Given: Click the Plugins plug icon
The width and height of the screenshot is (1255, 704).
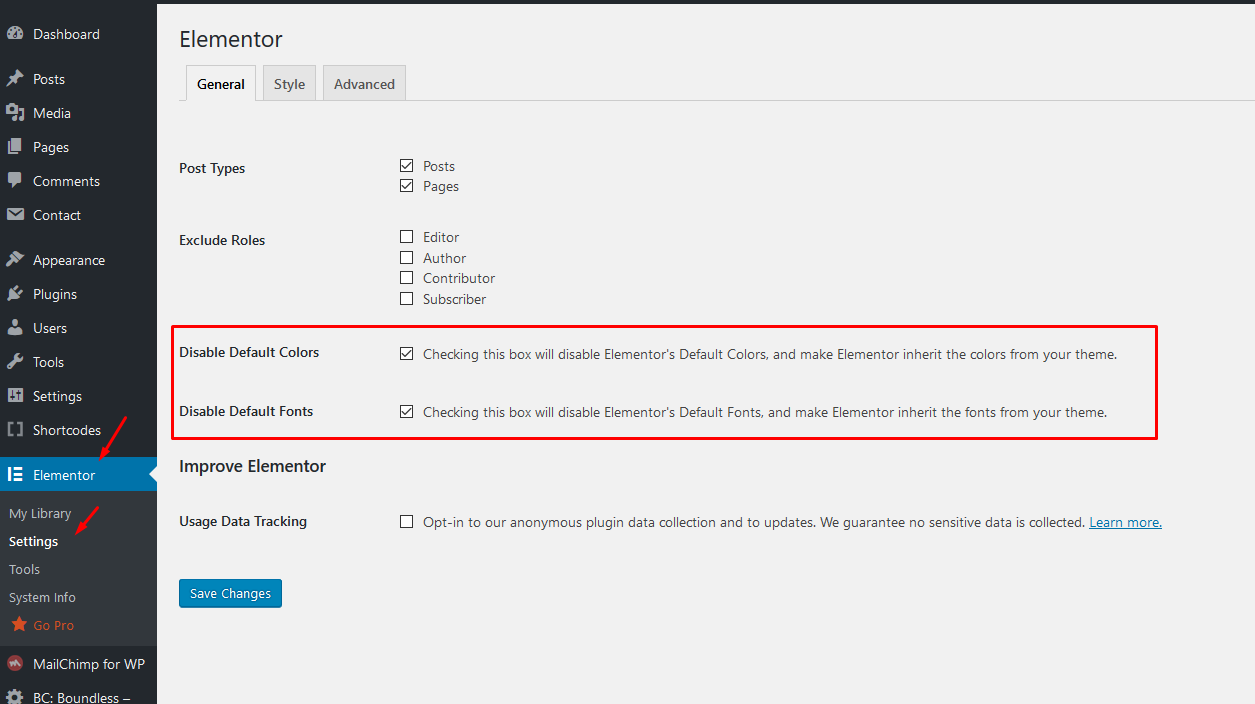Looking at the screenshot, I should pyautogui.click(x=15, y=294).
